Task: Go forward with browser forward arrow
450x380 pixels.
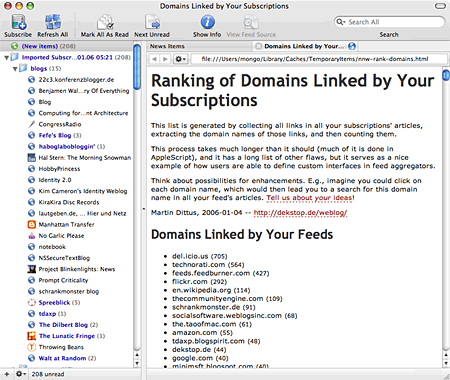Action: point(165,59)
